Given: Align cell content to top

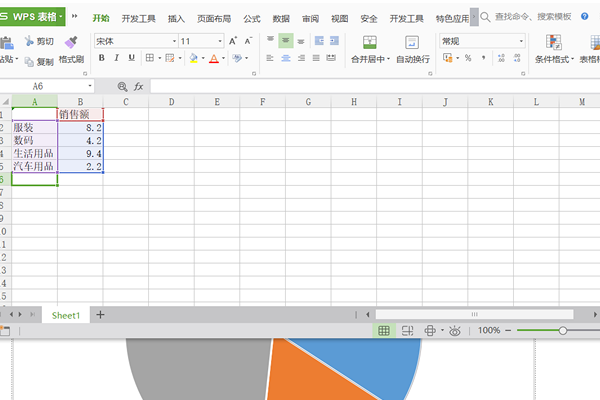Looking at the screenshot, I should coord(270,40).
